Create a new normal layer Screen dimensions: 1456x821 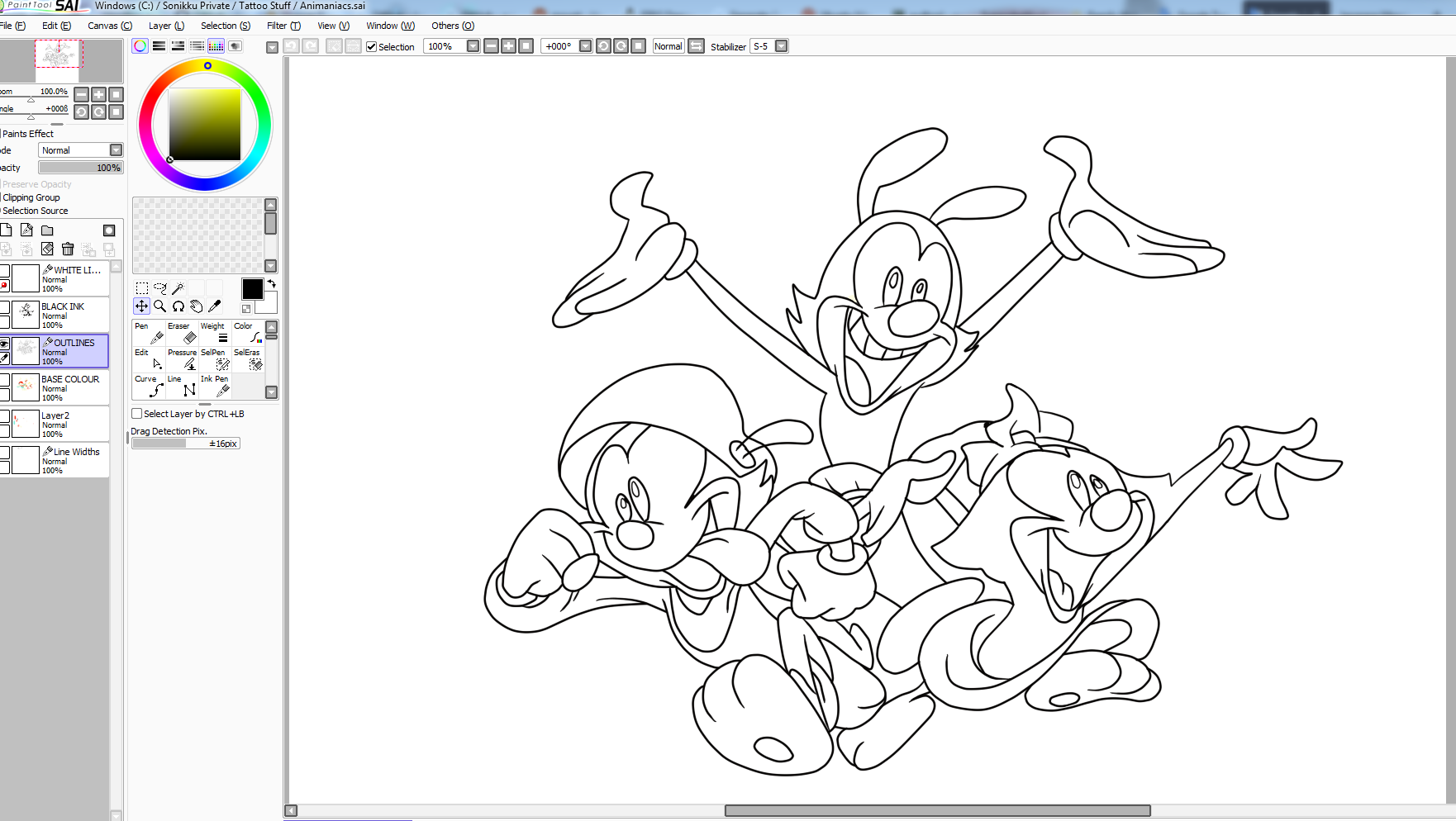(6, 230)
